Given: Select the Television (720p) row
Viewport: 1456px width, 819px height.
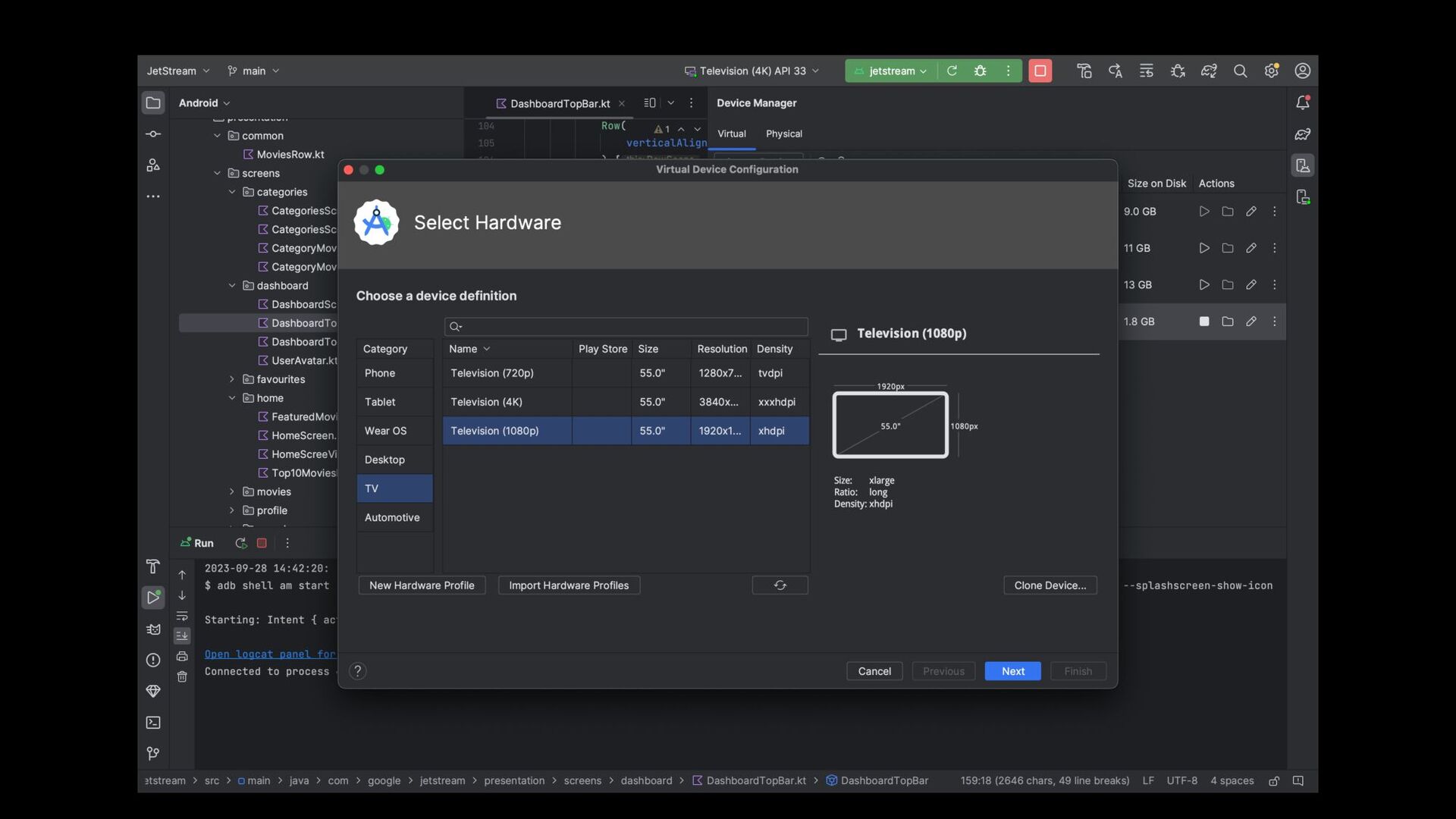Looking at the screenshot, I should [x=626, y=373].
